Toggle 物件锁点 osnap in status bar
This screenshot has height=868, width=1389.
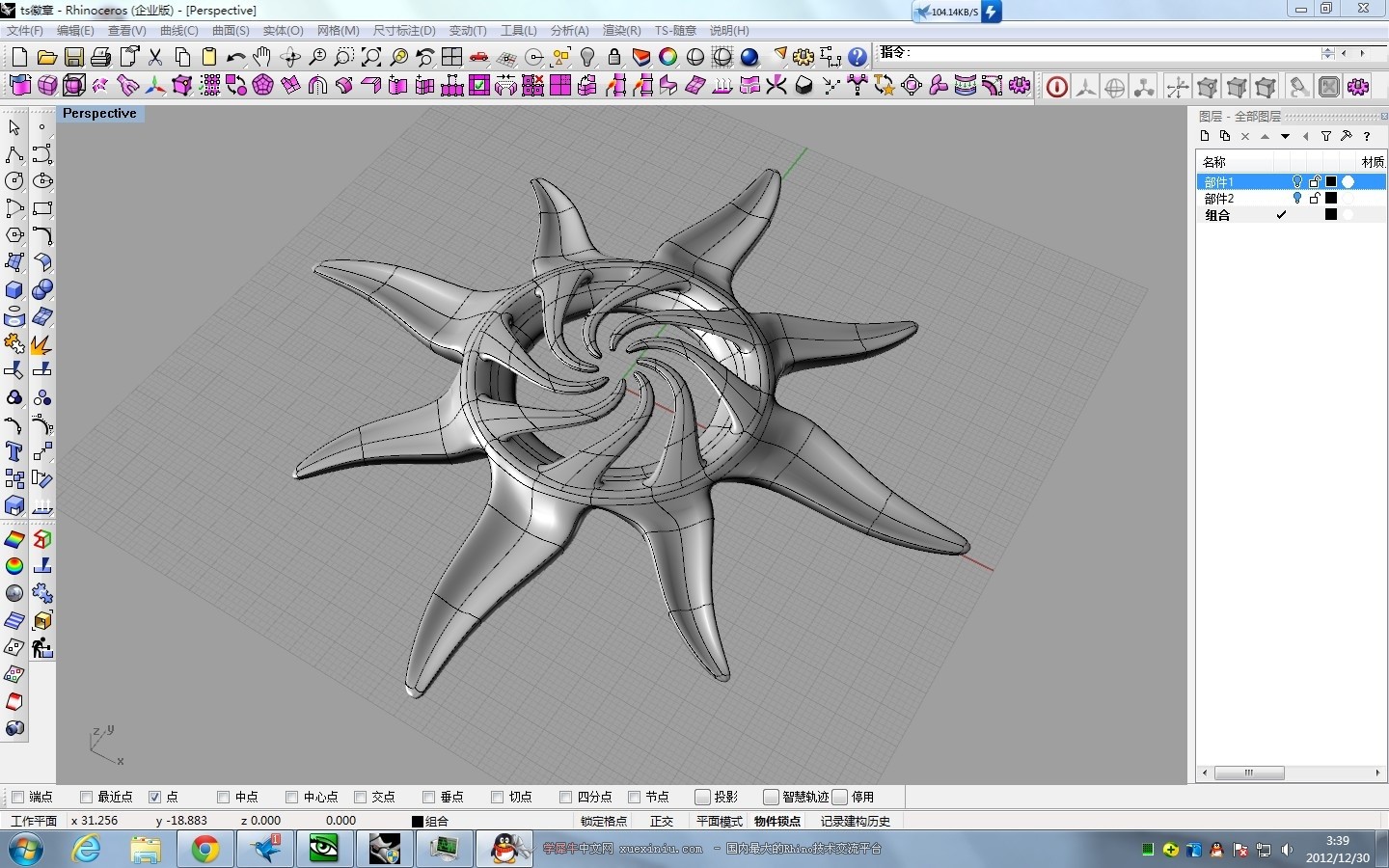(777, 822)
